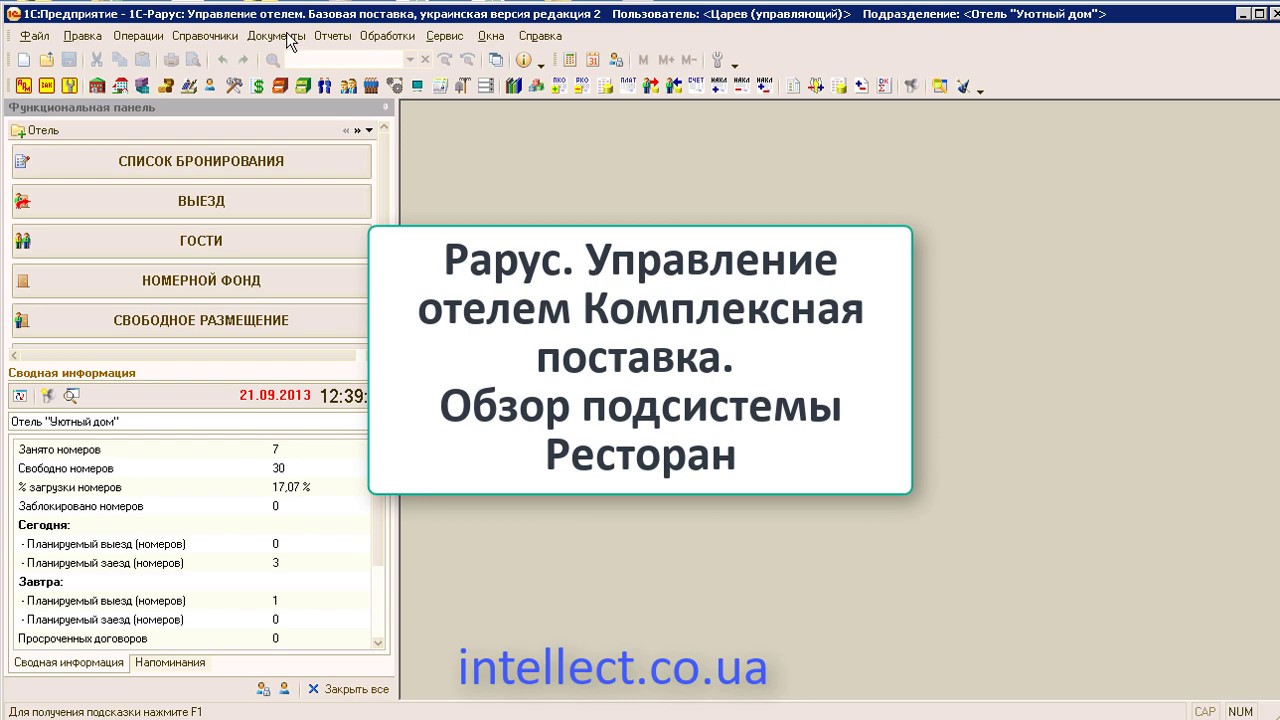Image resolution: width=1280 pixels, height=720 pixels.
Task: Click the Open file toolbar icon
Action: pyautogui.click(x=47, y=60)
